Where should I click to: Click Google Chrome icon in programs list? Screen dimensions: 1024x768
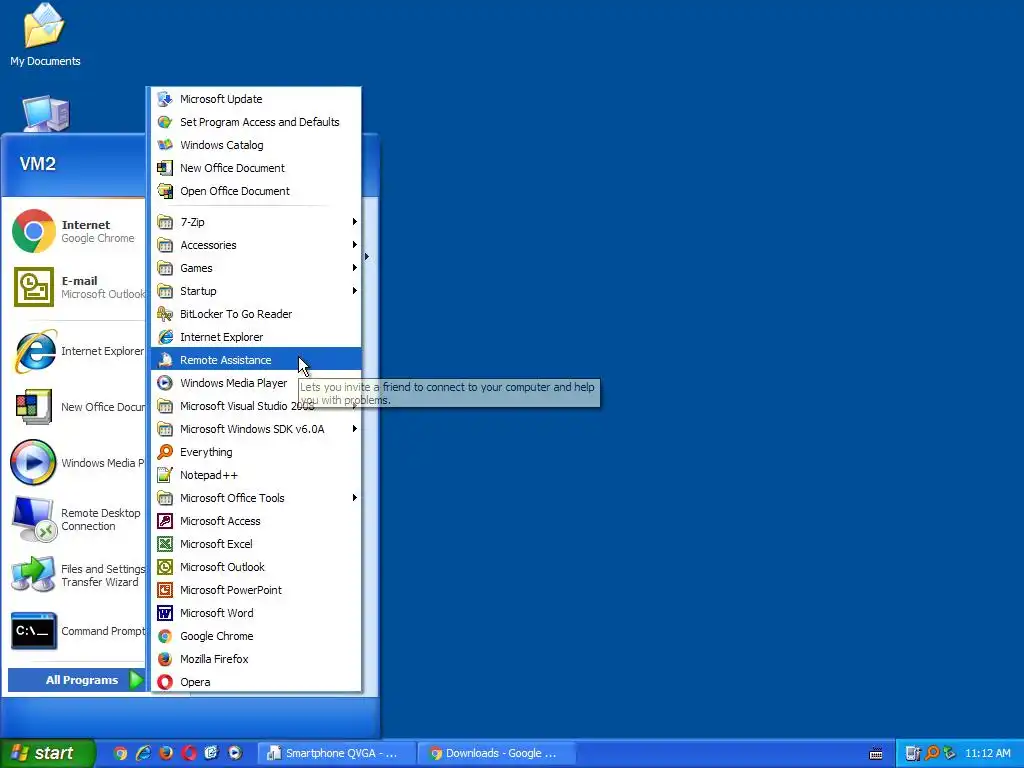click(x=165, y=636)
